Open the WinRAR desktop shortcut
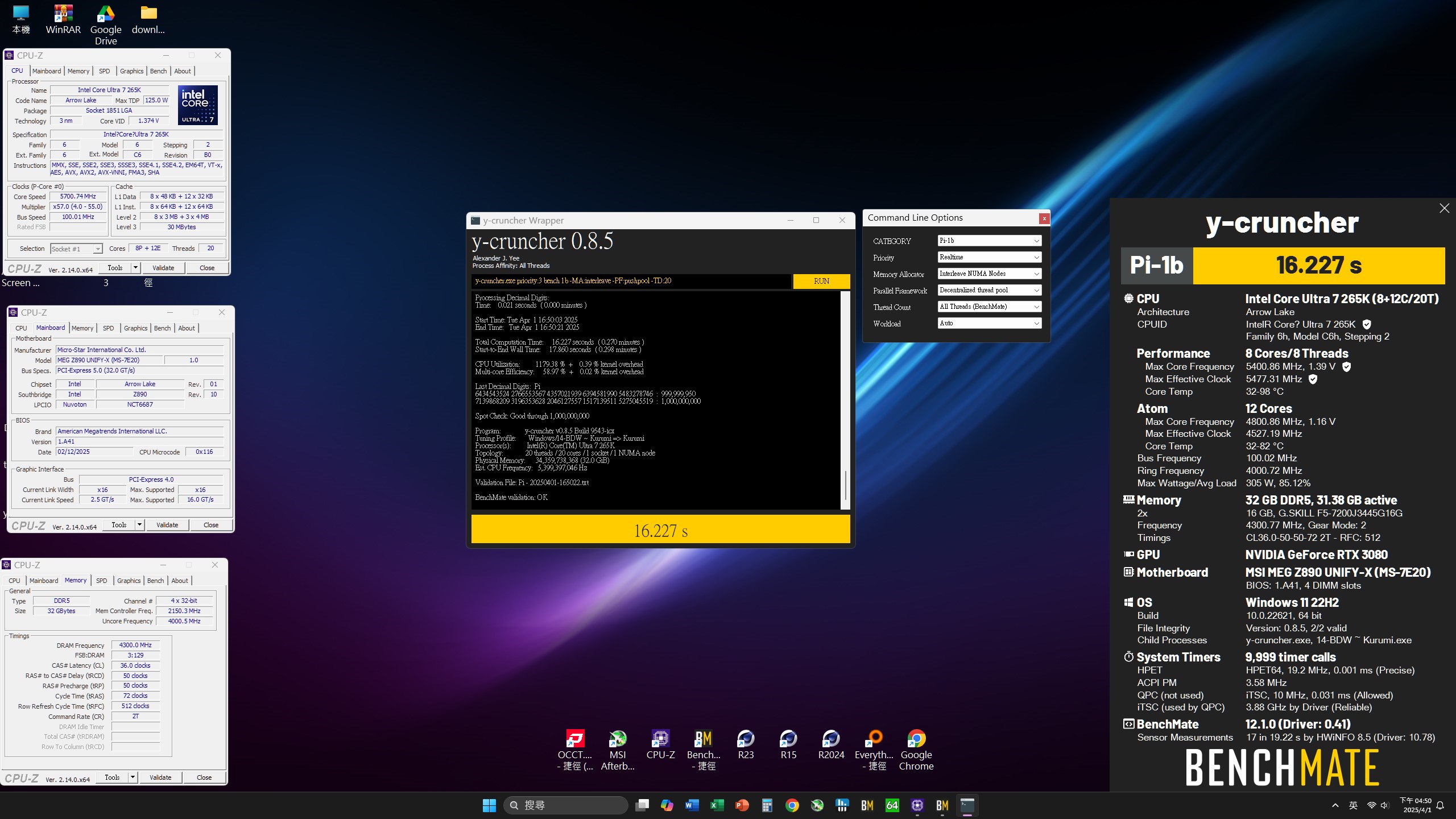The height and width of the screenshot is (819, 1456). tap(63, 19)
